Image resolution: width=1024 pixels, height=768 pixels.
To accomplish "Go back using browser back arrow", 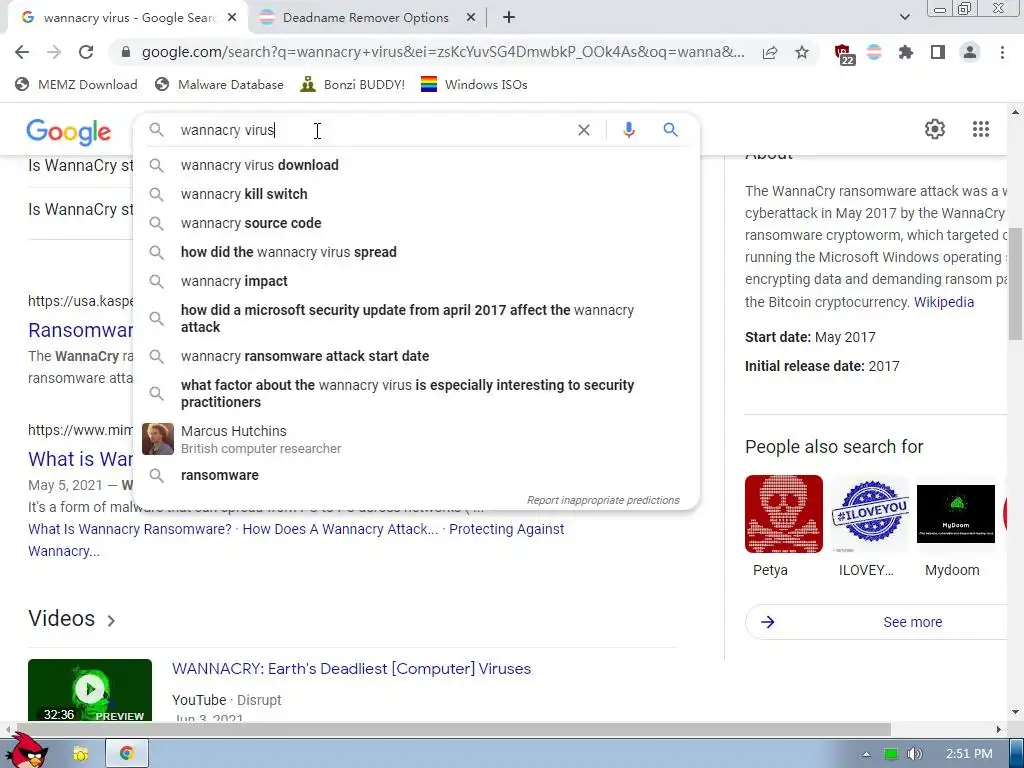I will [22, 52].
